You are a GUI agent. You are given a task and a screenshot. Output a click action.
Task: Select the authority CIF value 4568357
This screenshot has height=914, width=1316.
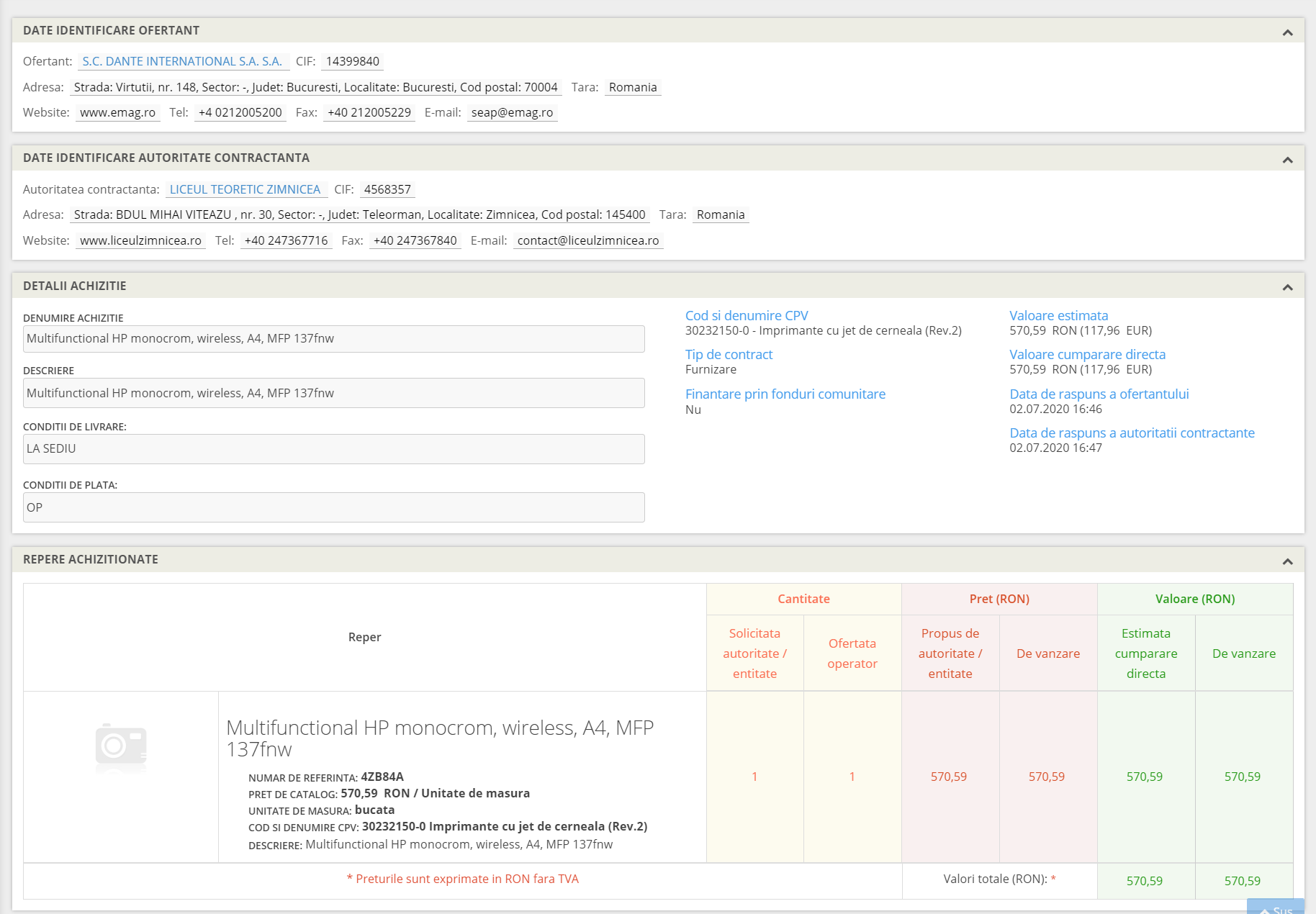coord(387,189)
